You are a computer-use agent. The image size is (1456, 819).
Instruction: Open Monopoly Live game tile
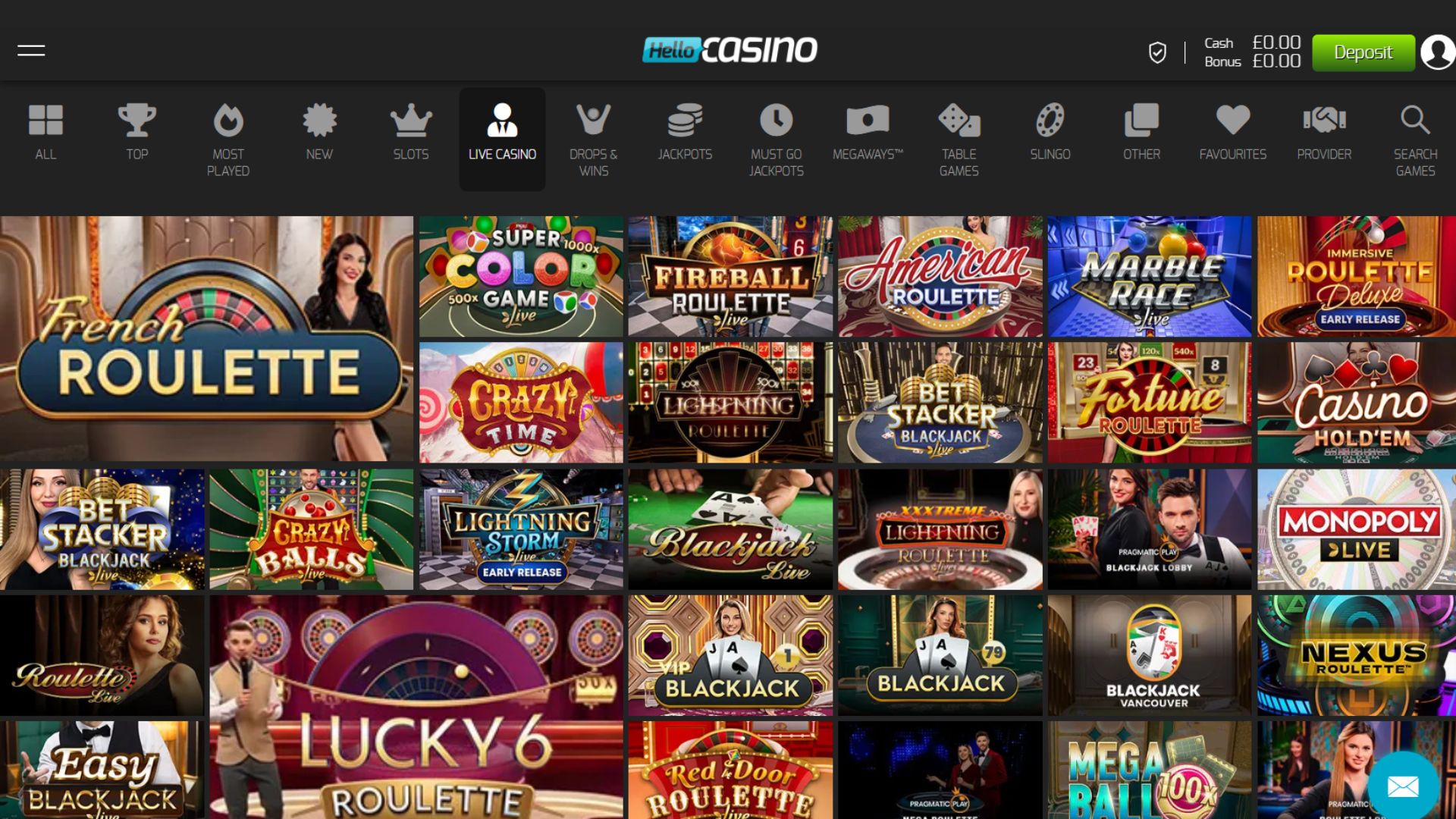click(x=1357, y=529)
